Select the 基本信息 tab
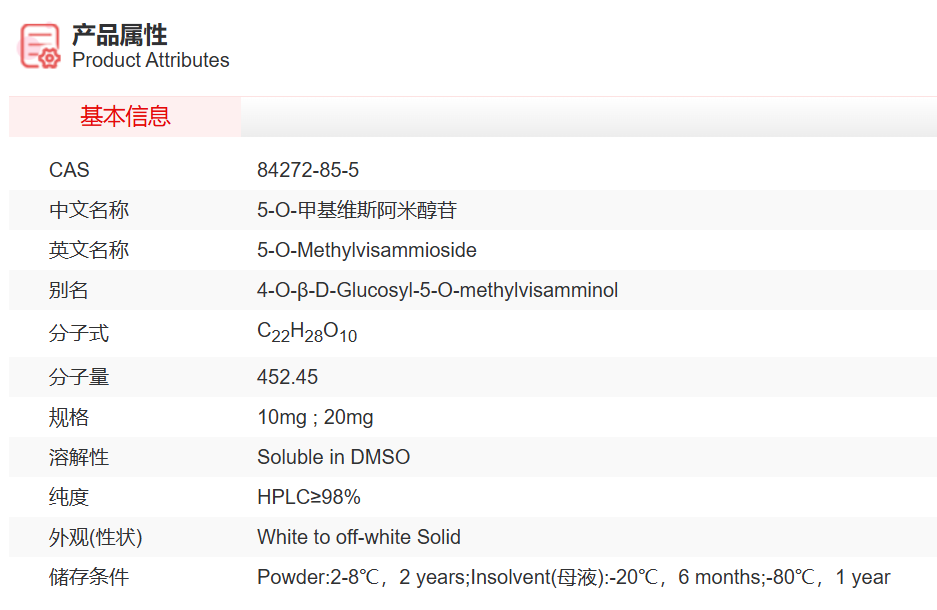 point(125,117)
